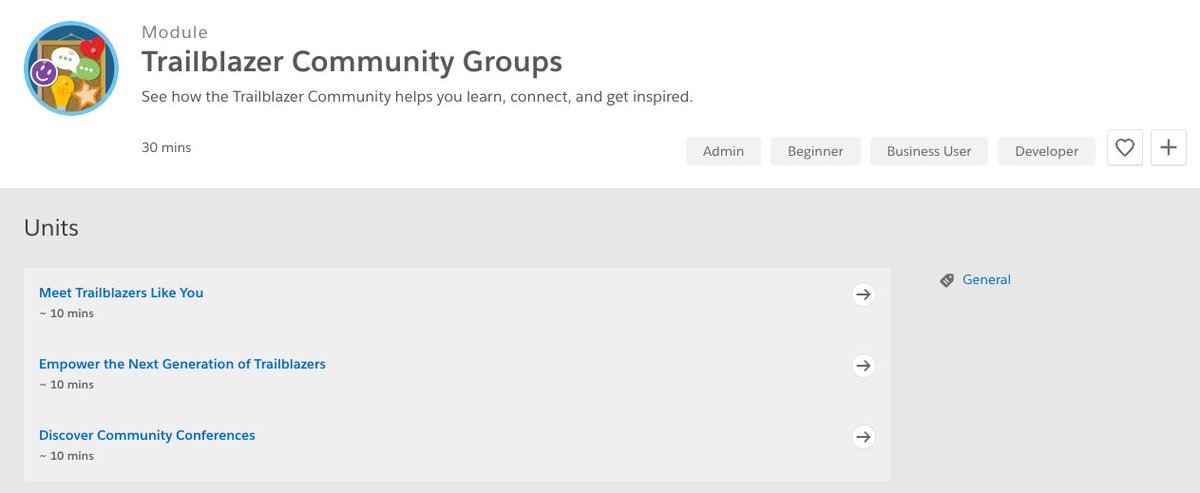Select the Business User tag
The width and height of the screenshot is (1200, 493).
point(929,151)
